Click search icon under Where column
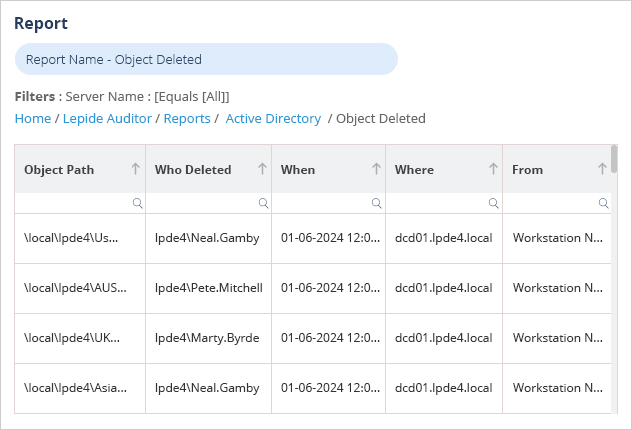Image resolution: width=632 pixels, height=430 pixels. coord(493,203)
